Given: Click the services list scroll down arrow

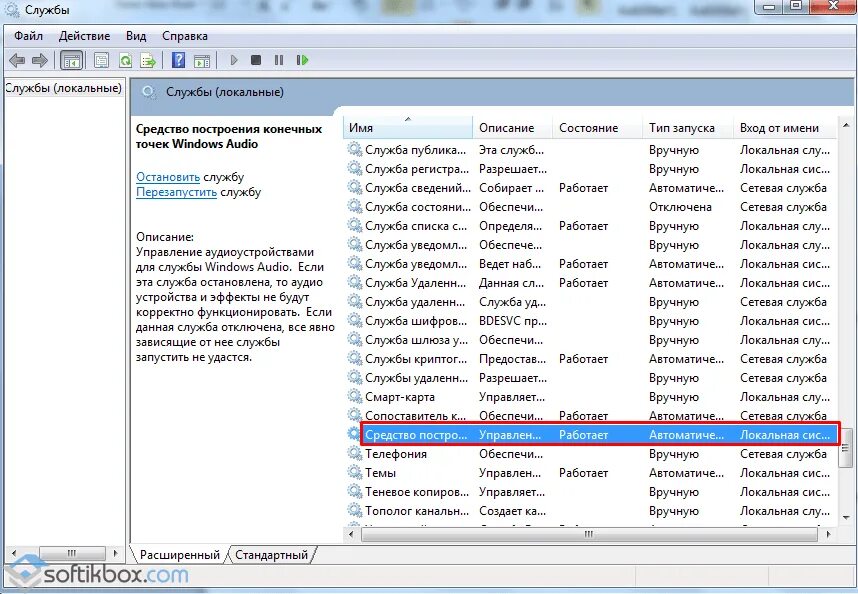Looking at the screenshot, I should [846, 517].
